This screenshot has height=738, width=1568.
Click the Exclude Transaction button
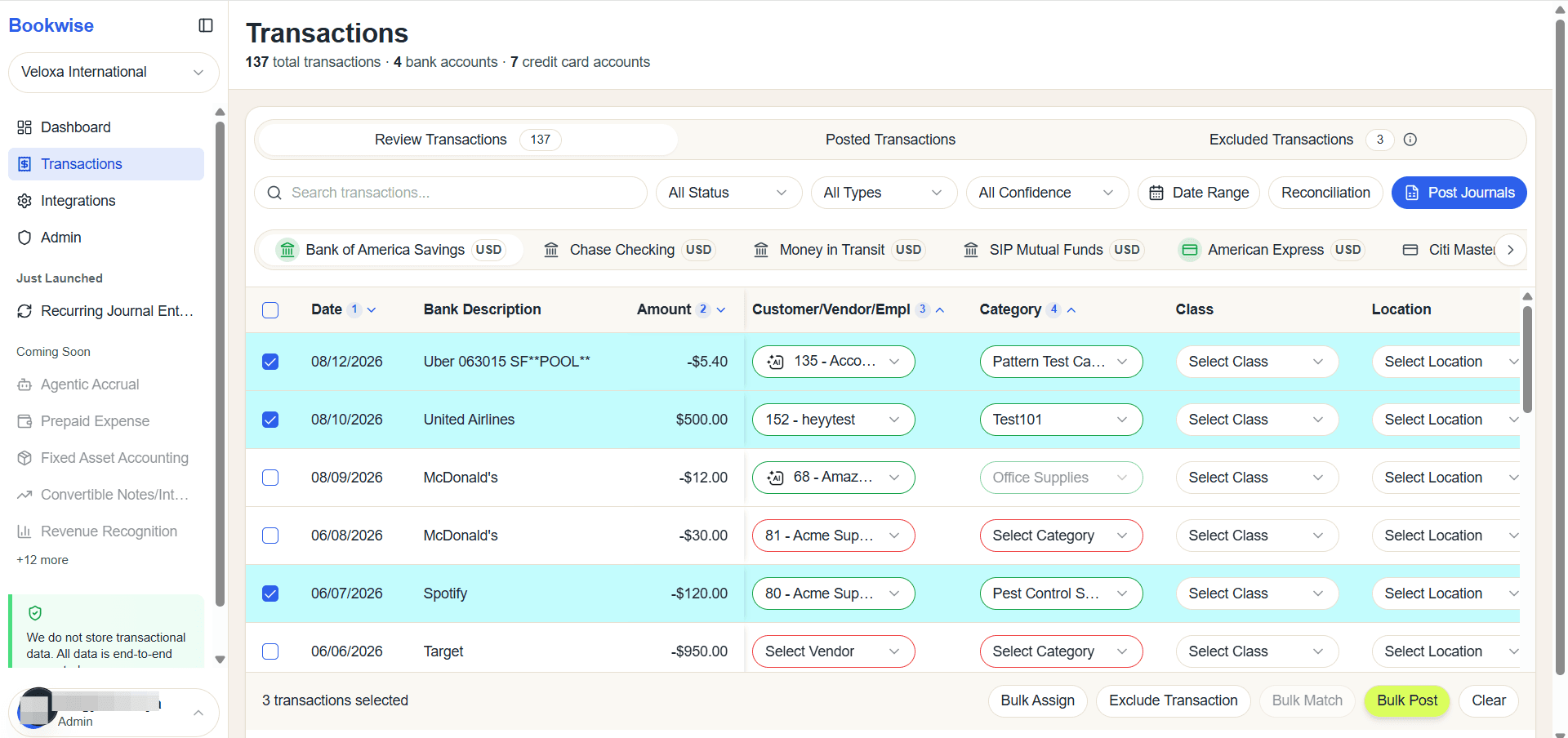coord(1173,700)
